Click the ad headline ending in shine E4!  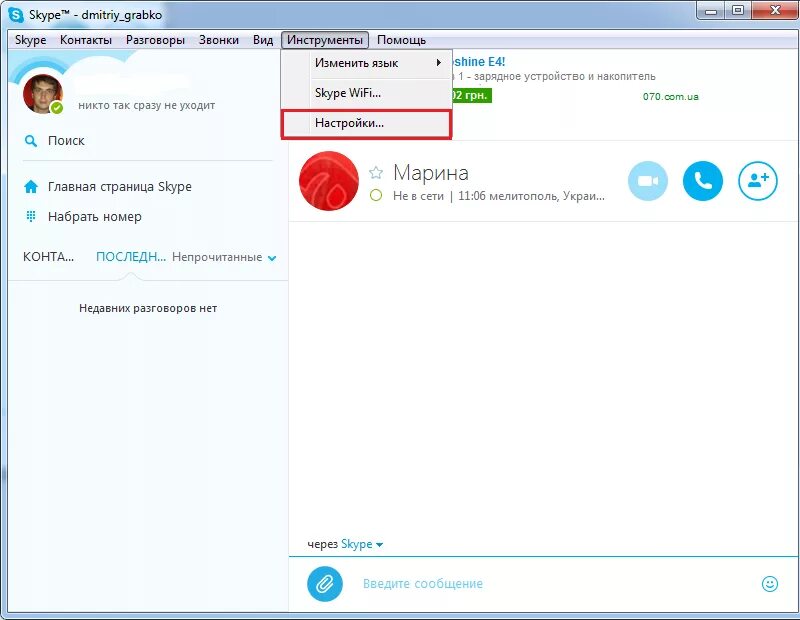[x=478, y=62]
